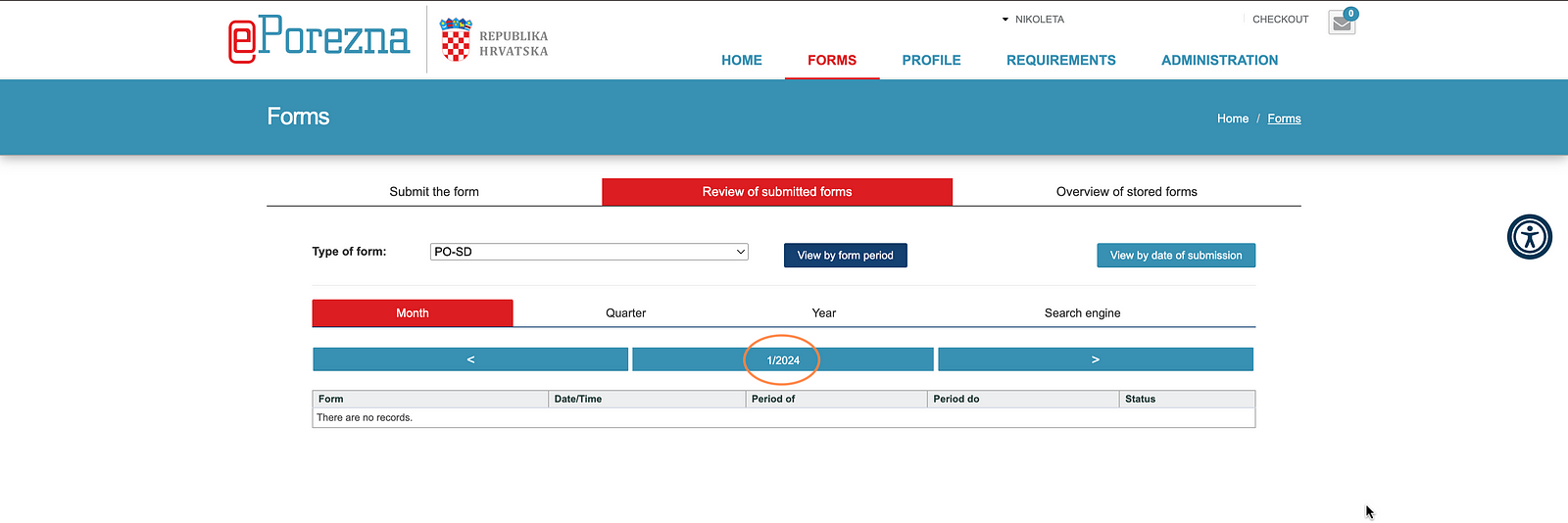This screenshot has width=1568, height=523.
Task: Switch to Overview of stored forms tab
Action: (1127, 192)
